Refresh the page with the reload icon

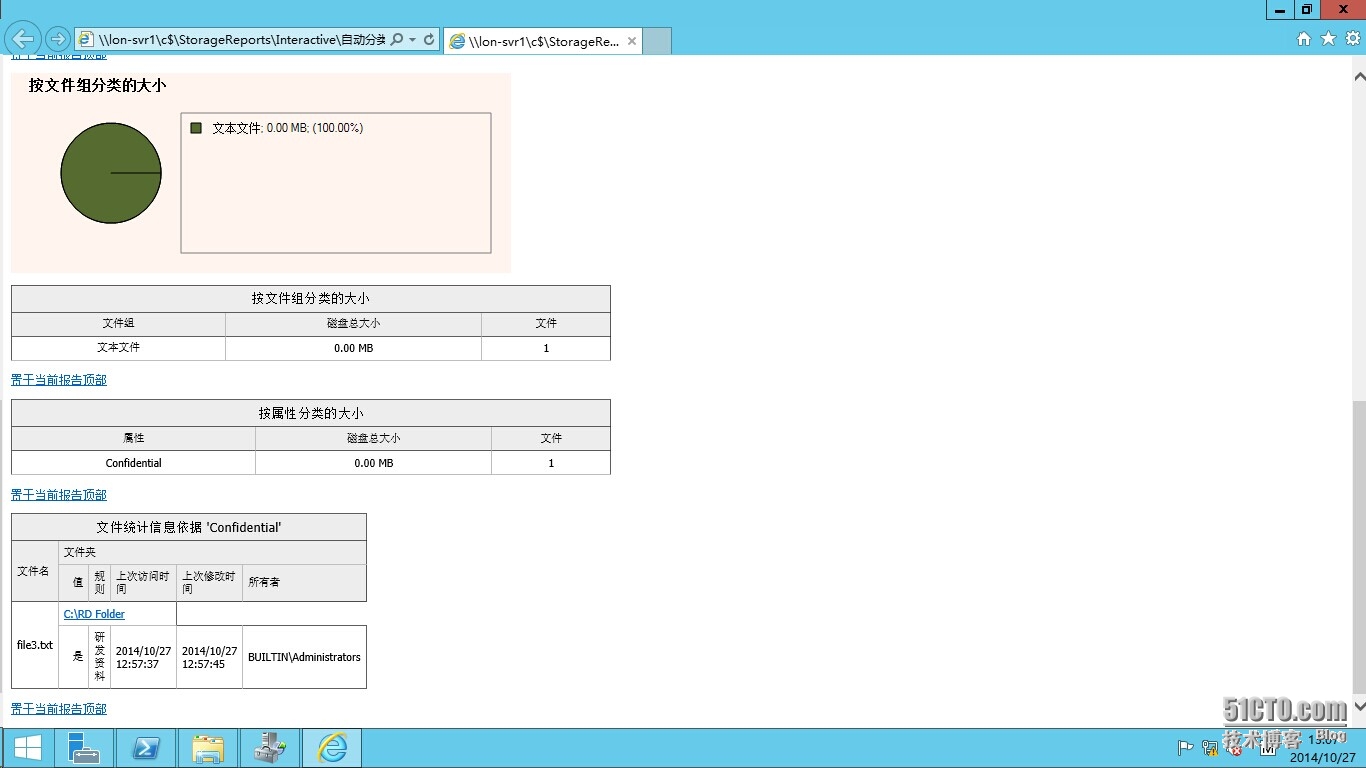tap(429, 40)
